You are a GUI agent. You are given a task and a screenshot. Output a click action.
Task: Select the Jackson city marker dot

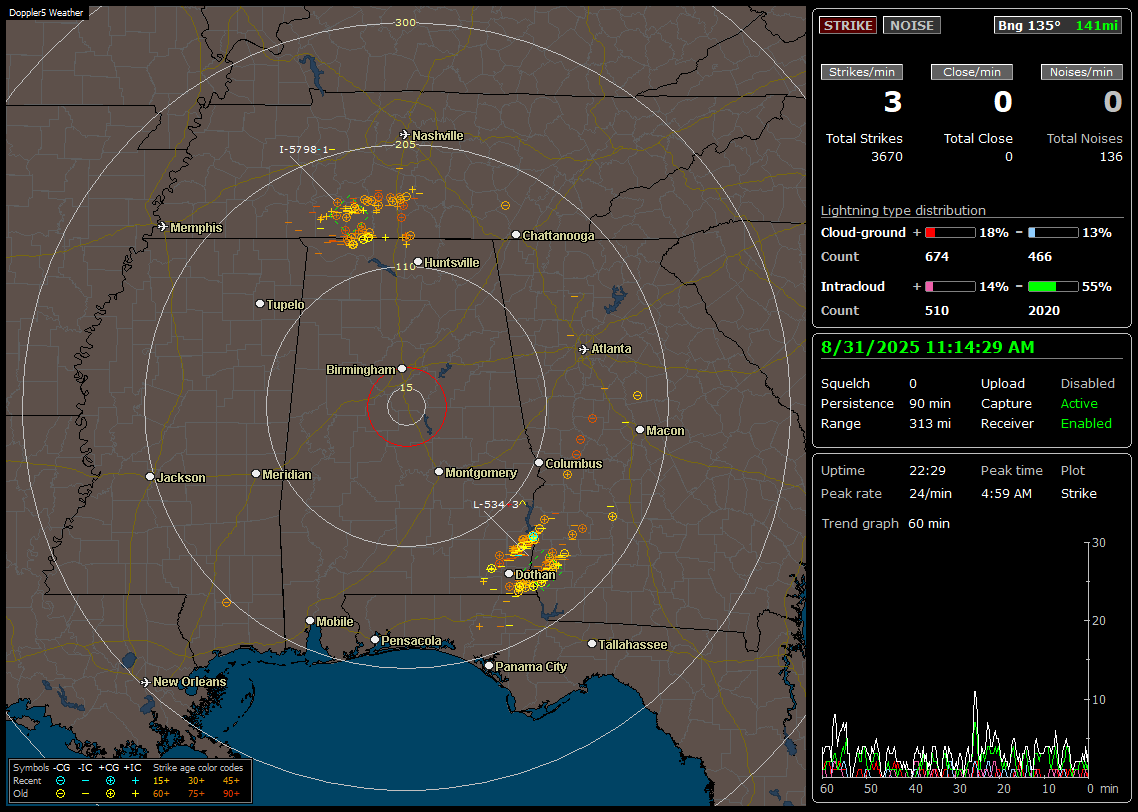pyautogui.click(x=150, y=477)
